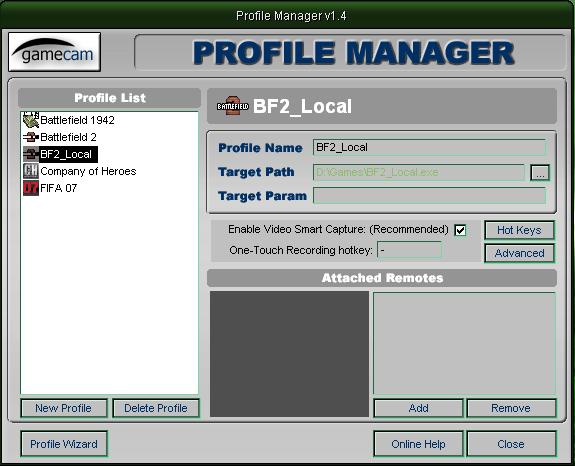The image size is (575, 466).
Task: Click the Target Path field
Action: [419, 172]
